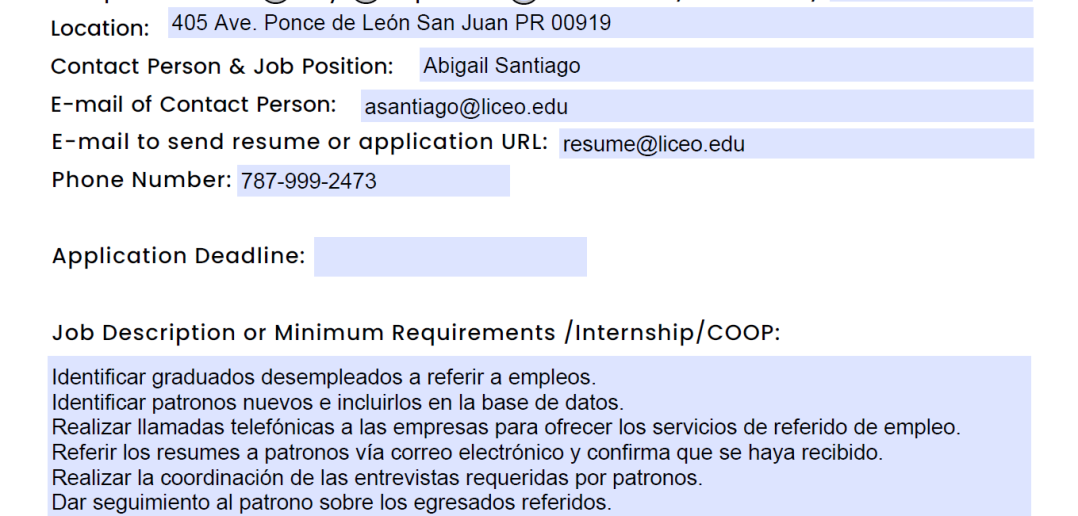Viewport: 1078px width, 516px height.
Task: Select the Contact Person & Job Position field
Action: [726, 65]
